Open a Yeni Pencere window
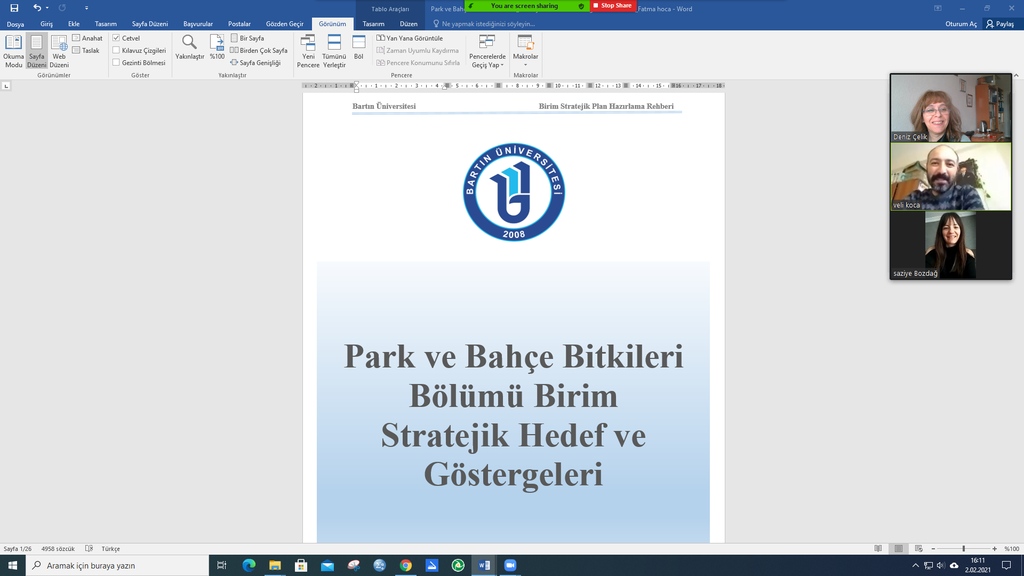The width and height of the screenshot is (1024, 576). click(x=308, y=50)
